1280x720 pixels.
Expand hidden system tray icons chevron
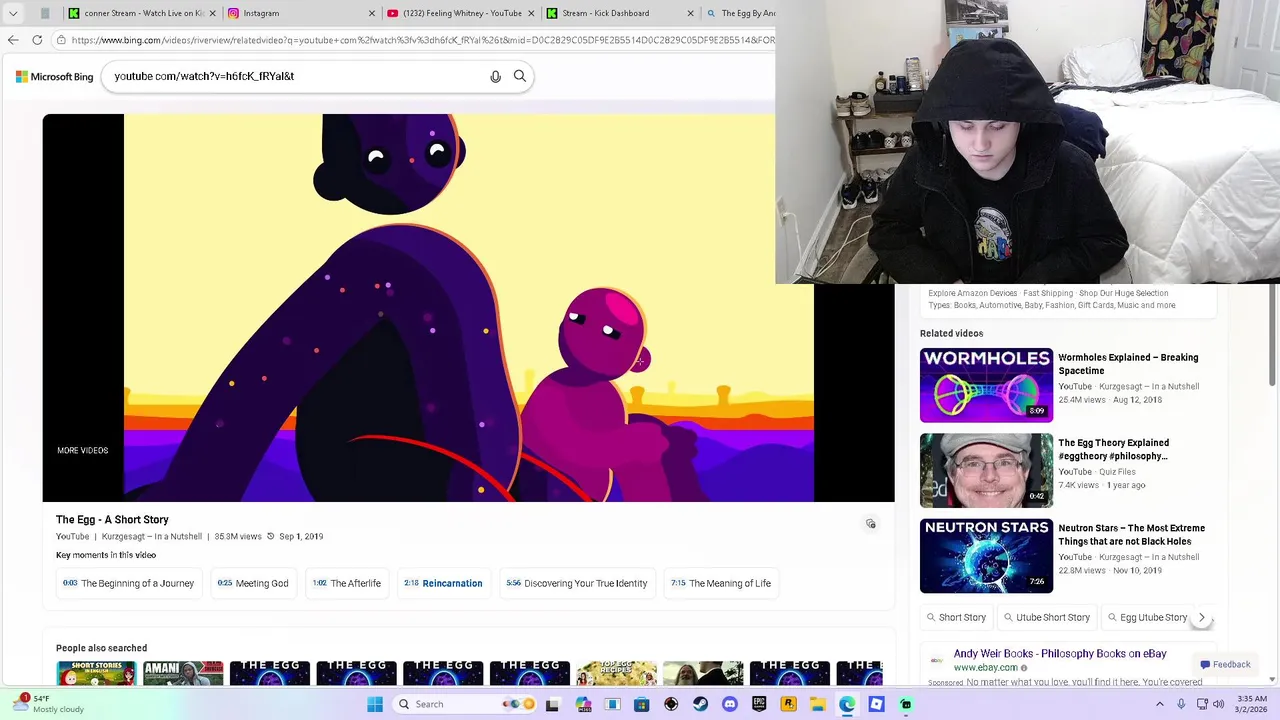[x=1160, y=704]
